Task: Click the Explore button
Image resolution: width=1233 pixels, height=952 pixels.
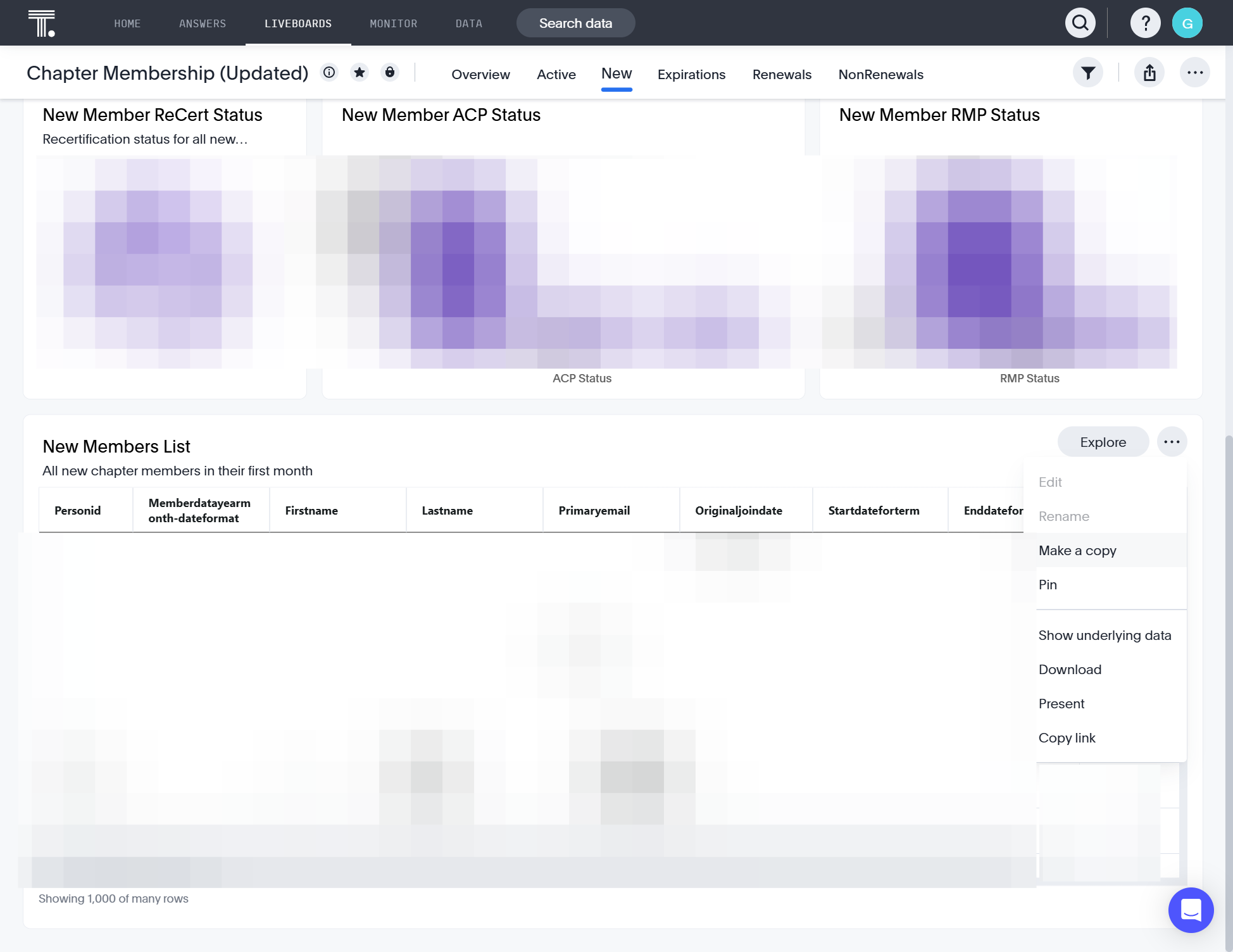Action: (x=1103, y=442)
